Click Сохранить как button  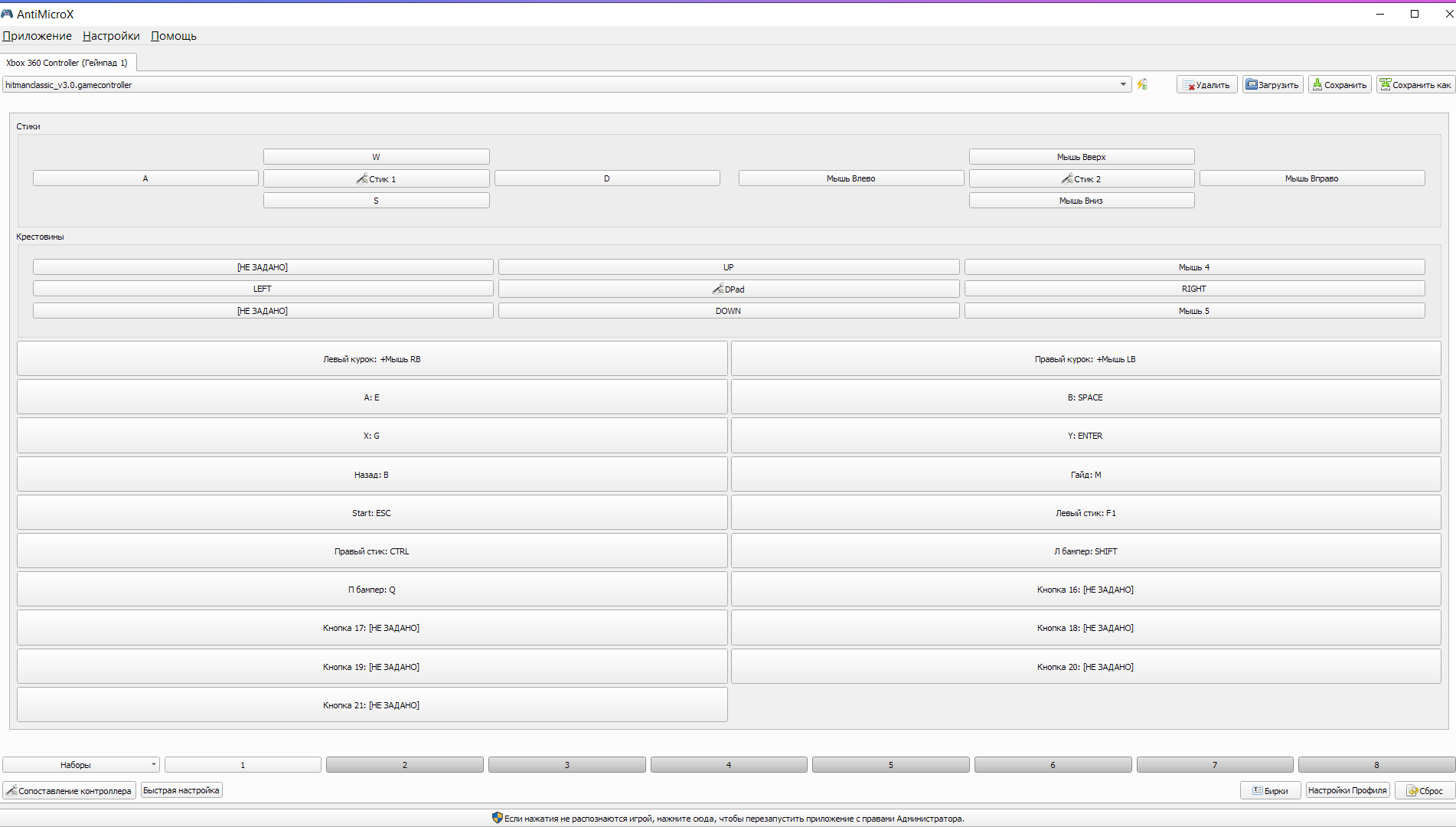pyautogui.click(x=1415, y=85)
